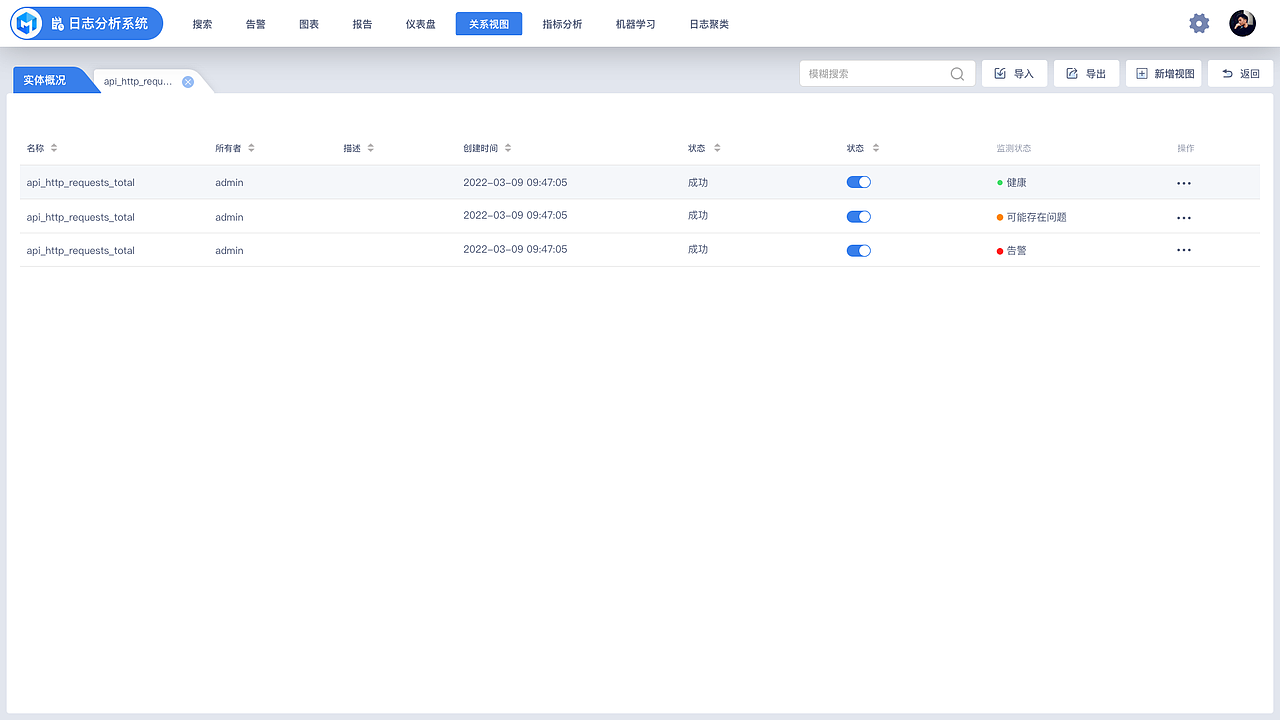Toggle the switch on the second table row
Screen dimensions: 1280x720
[858, 216]
